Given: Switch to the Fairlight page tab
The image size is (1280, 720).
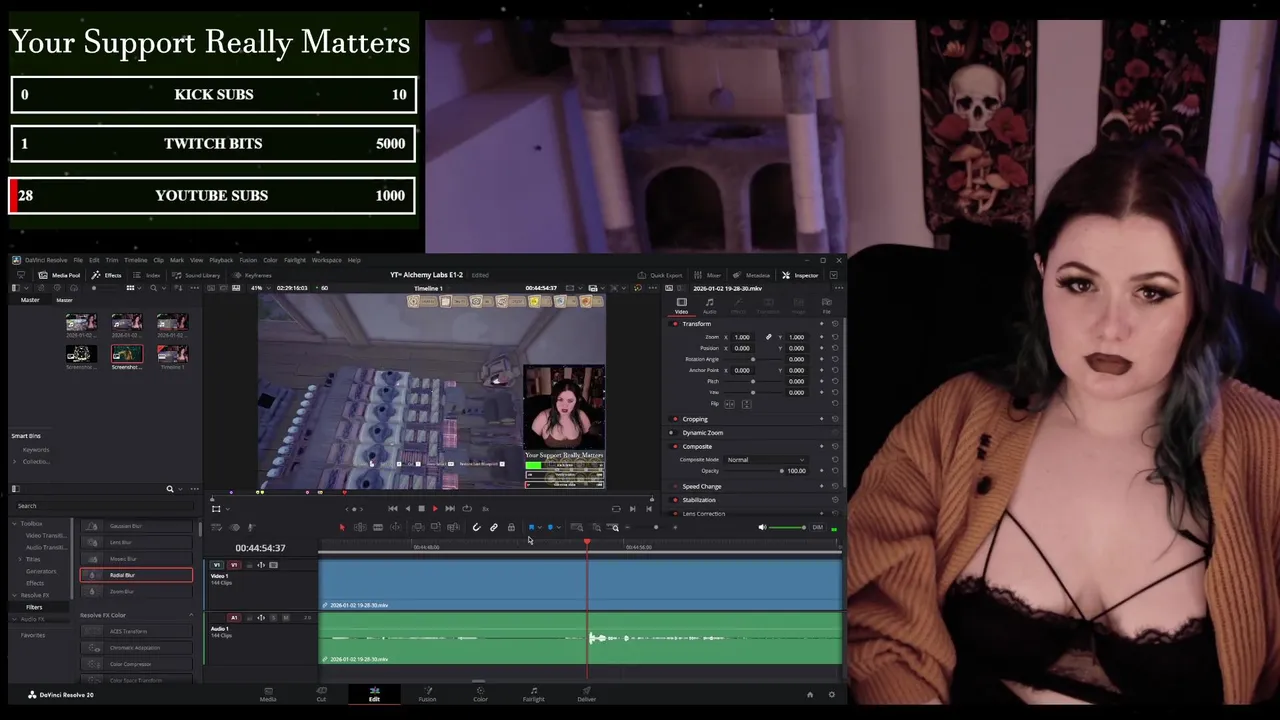Looking at the screenshot, I should (x=533, y=693).
